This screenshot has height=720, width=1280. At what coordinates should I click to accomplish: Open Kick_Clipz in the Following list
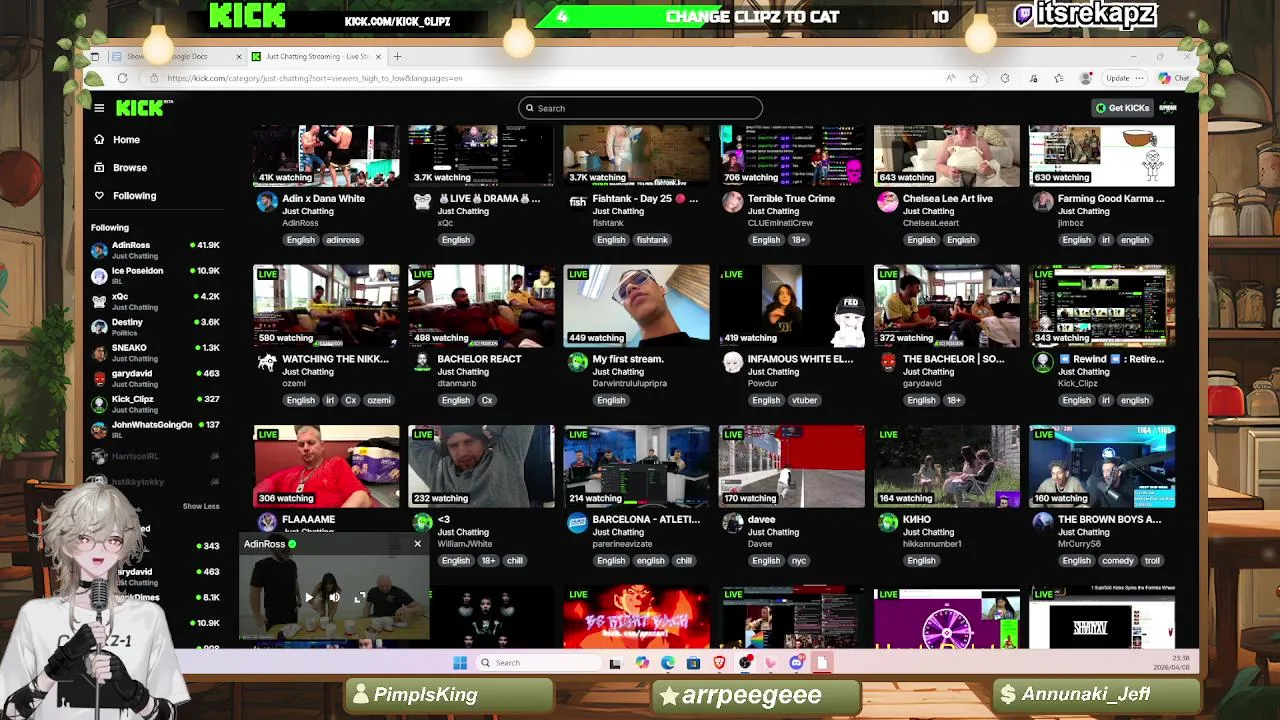point(155,404)
